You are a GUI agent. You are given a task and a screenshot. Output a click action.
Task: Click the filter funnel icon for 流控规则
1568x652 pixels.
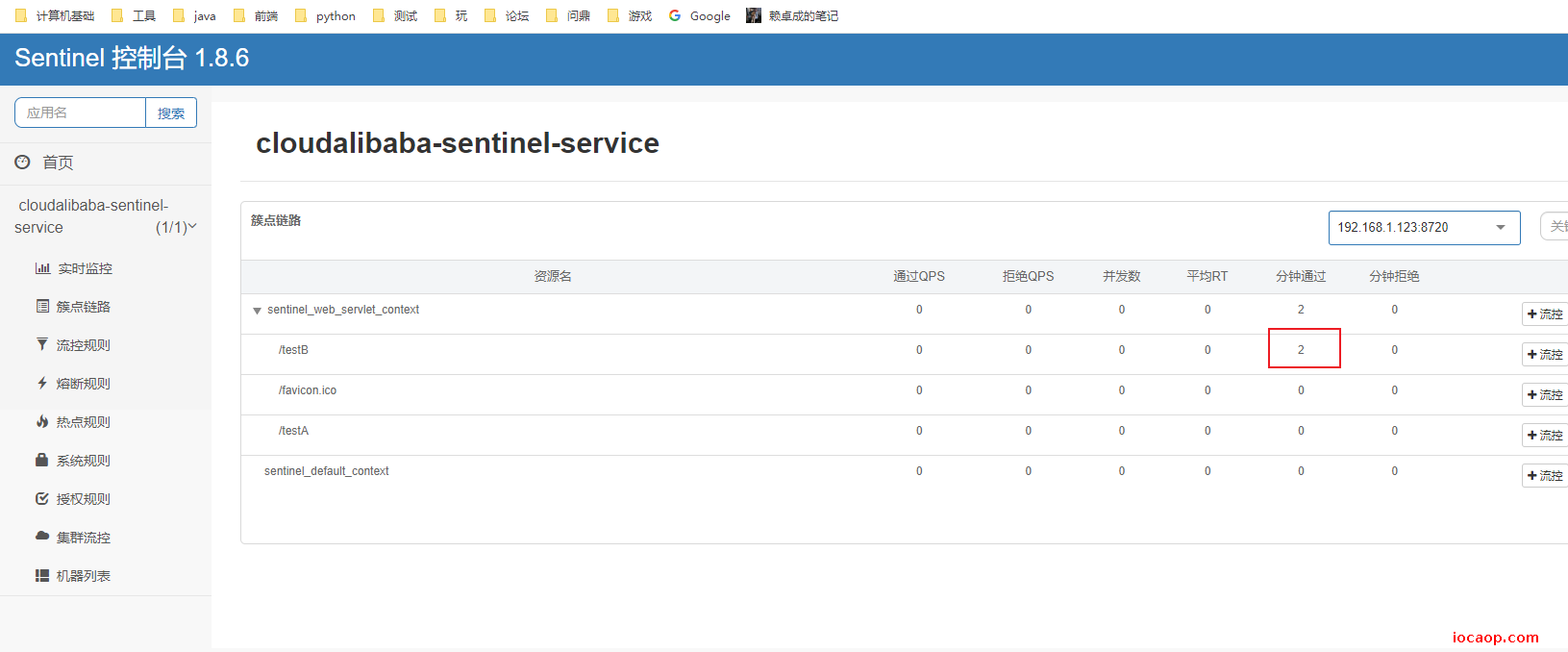pyautogui.click(x=42, y=344)
